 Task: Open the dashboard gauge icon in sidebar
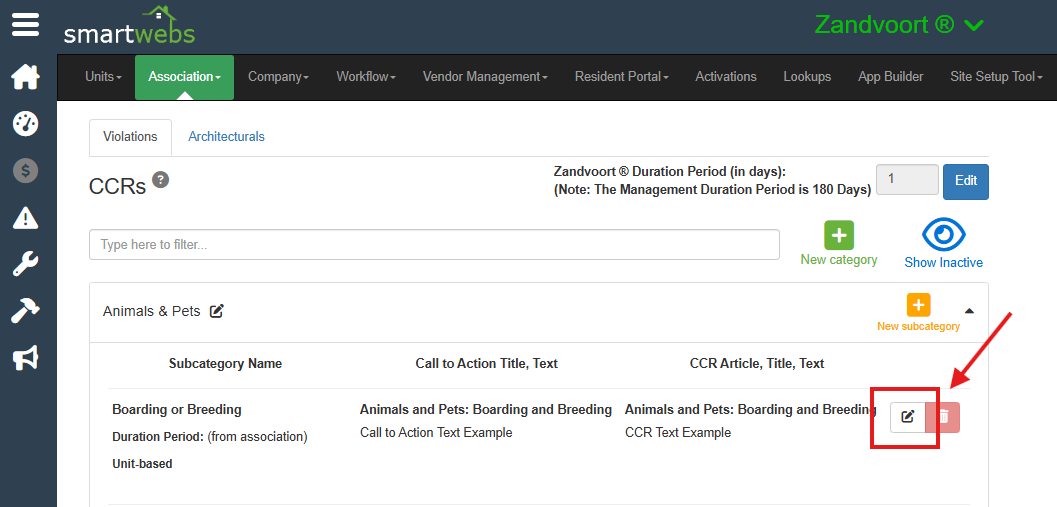[26, 124]
